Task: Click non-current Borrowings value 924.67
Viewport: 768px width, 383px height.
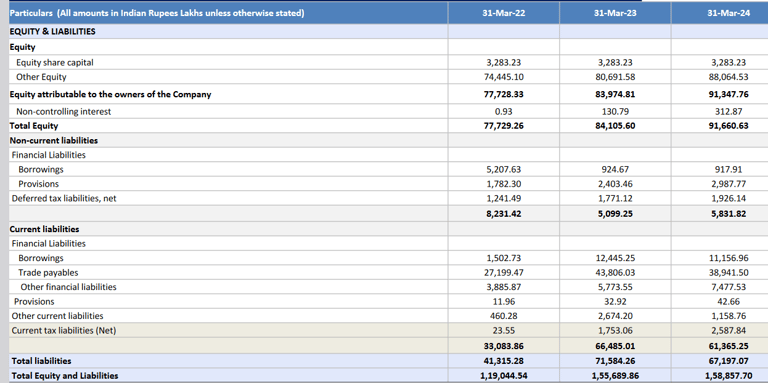Action: (x=615, y=169)
